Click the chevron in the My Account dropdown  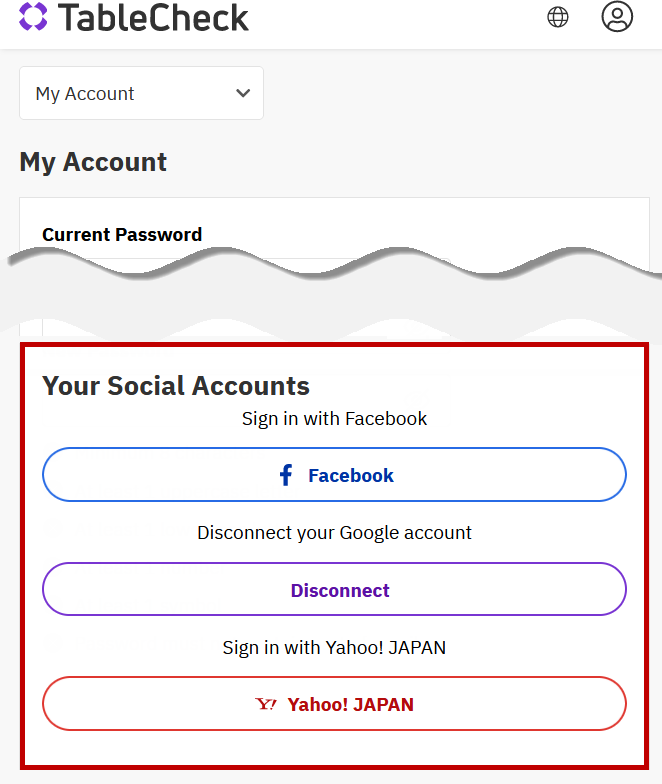[x=242, y=93]
